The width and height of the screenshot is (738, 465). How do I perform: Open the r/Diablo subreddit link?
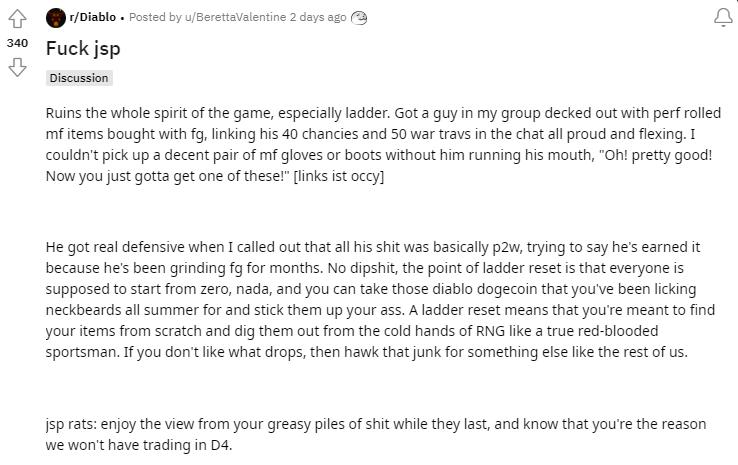[x=92, y=17]
